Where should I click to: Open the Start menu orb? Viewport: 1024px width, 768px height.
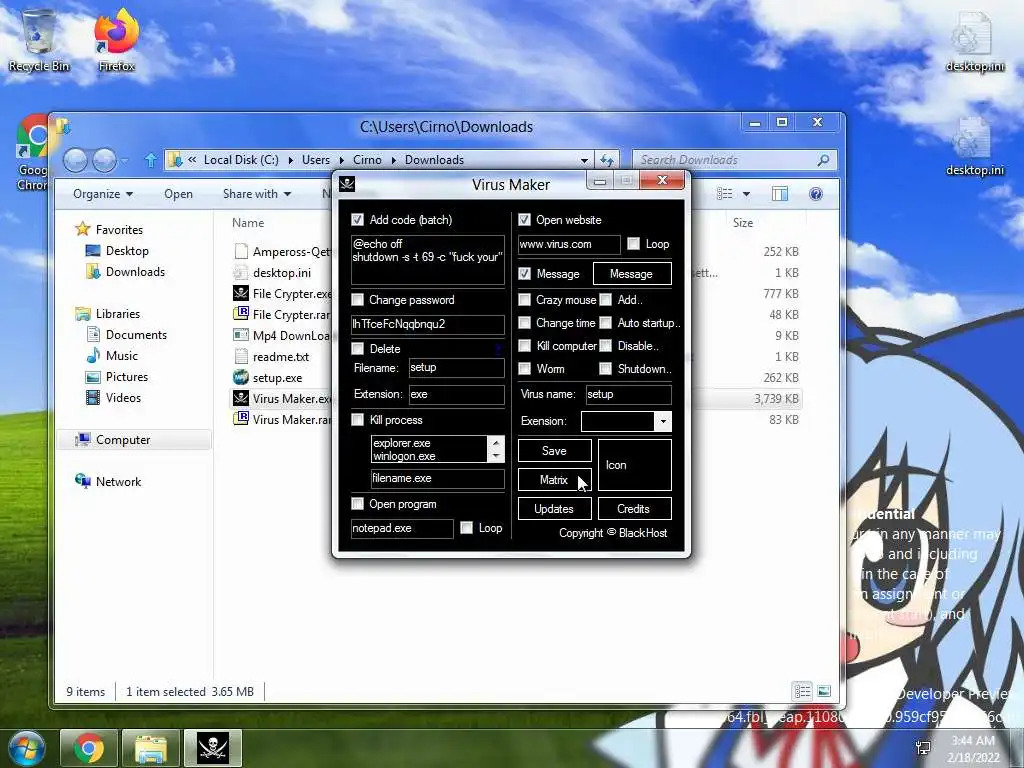(26, 748)
